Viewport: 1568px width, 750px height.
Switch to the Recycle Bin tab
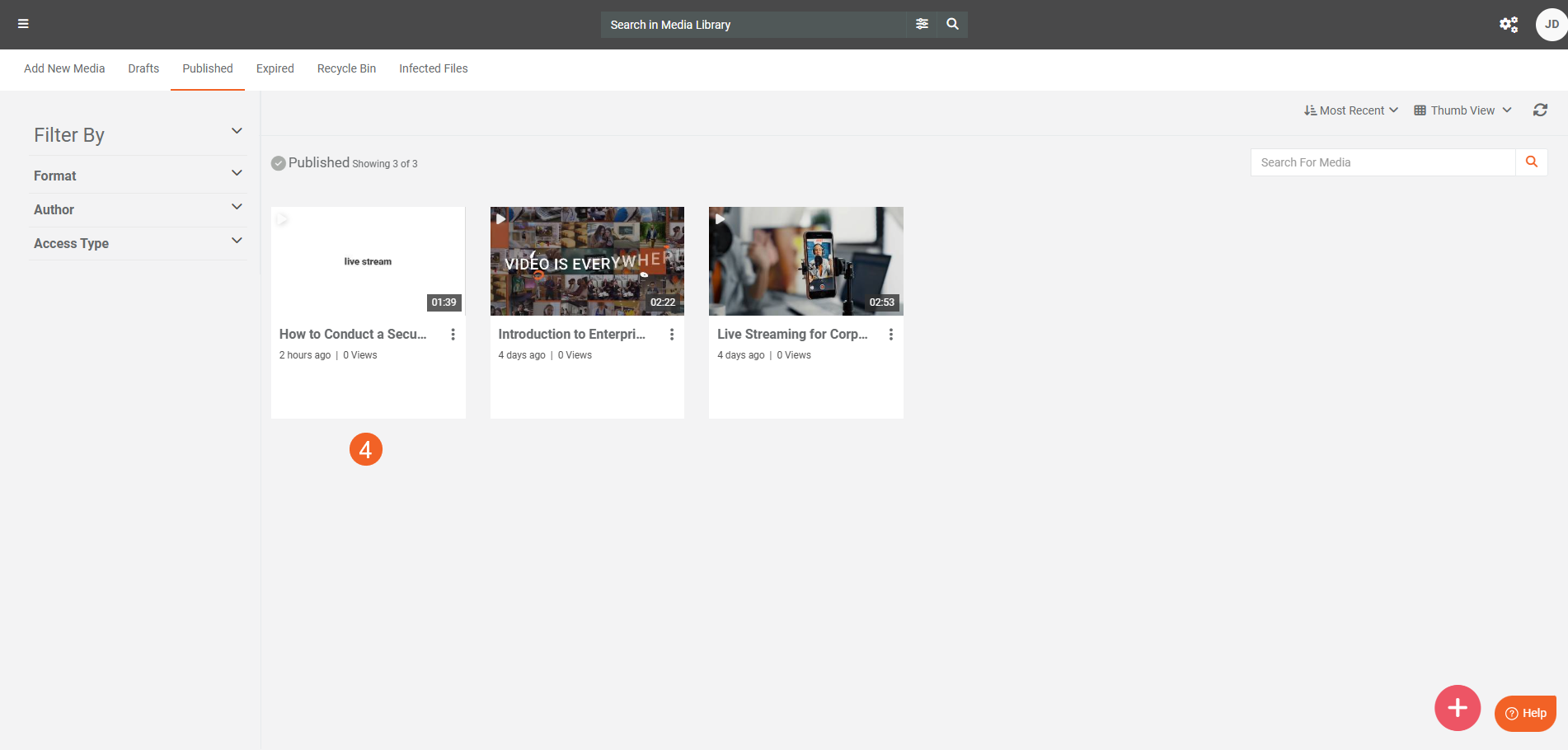click(x=346, y=68)
